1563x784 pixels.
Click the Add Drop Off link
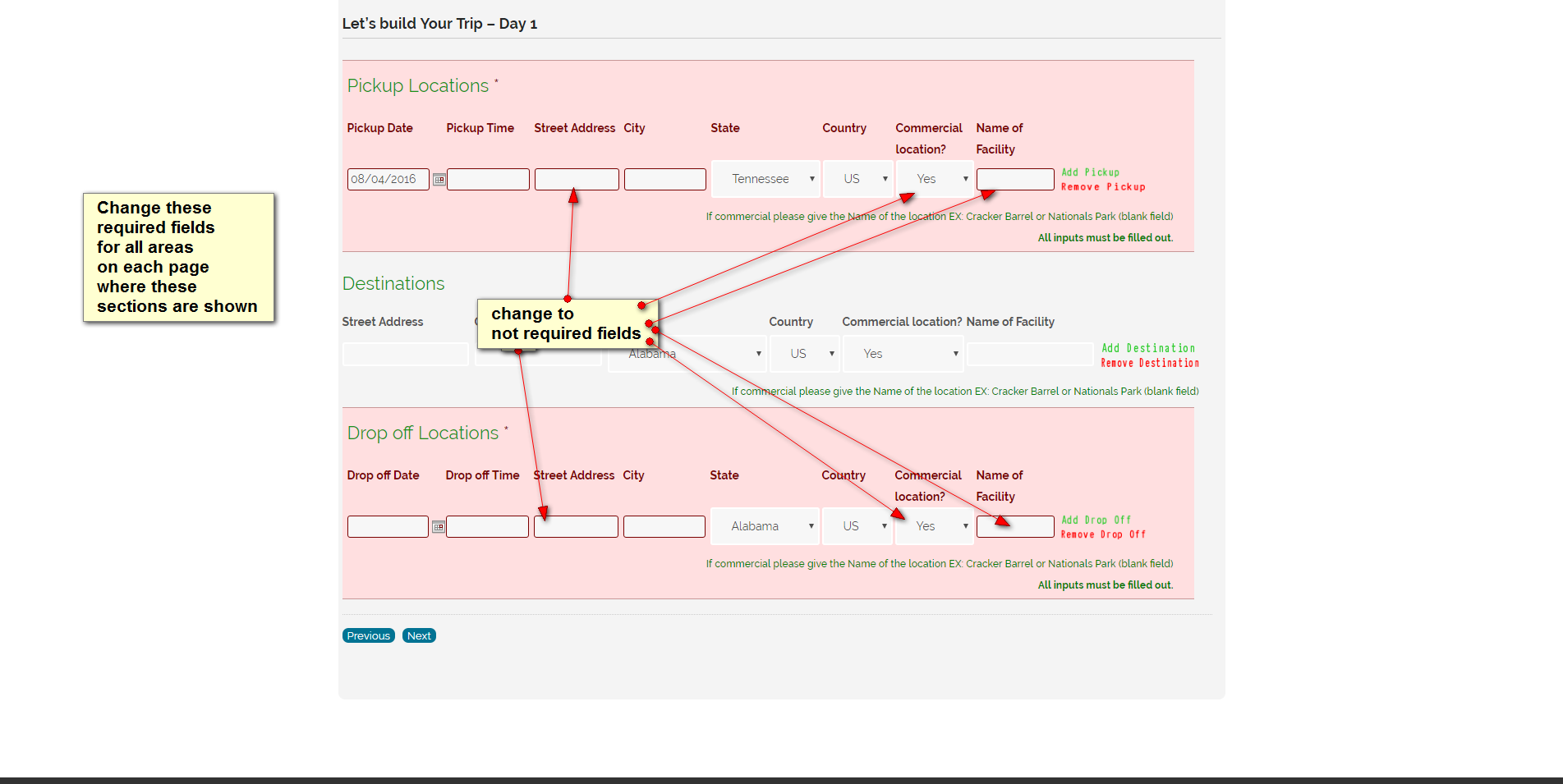pyautogui.click(x=1096, y=520)
